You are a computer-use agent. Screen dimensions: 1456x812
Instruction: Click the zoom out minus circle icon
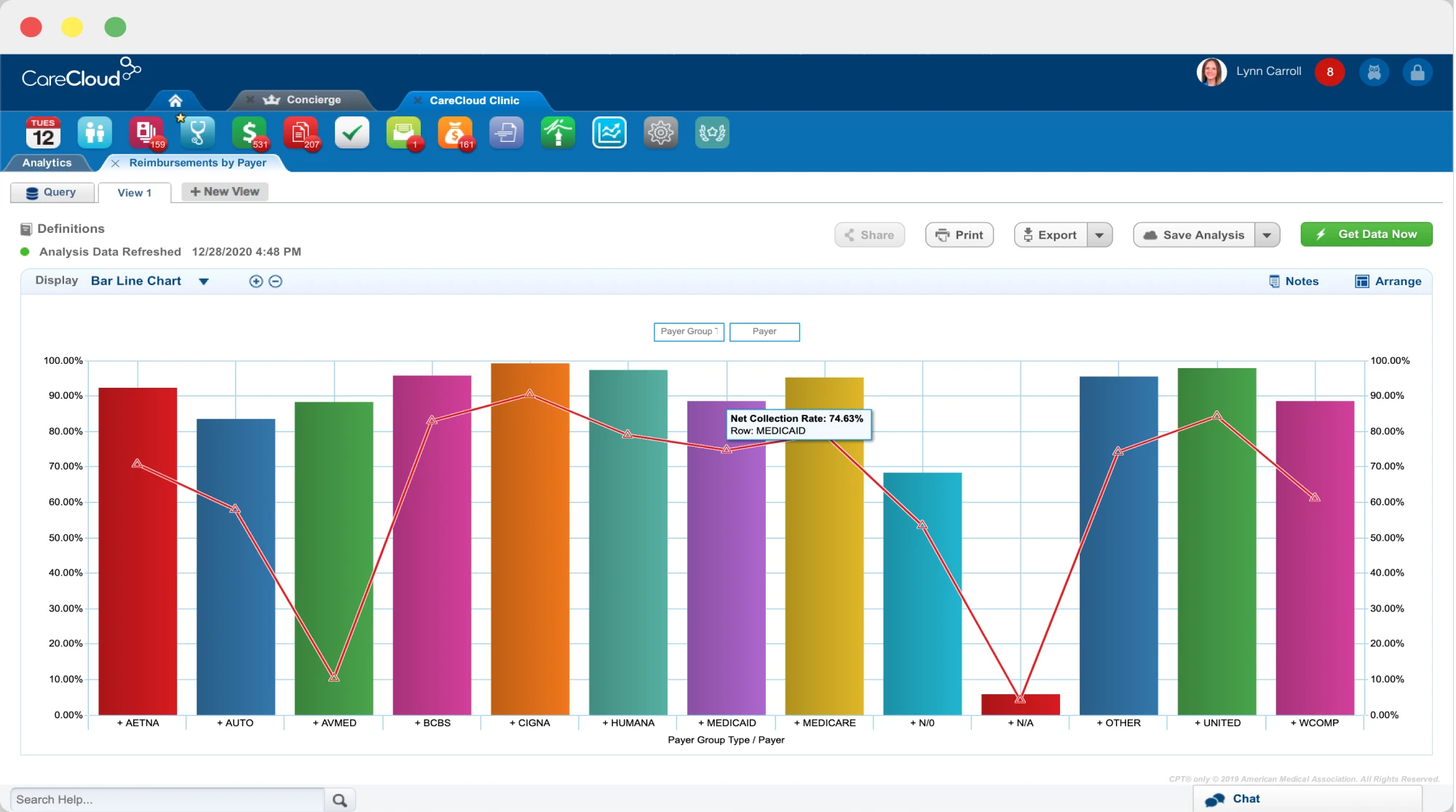(x=275, y=282)
